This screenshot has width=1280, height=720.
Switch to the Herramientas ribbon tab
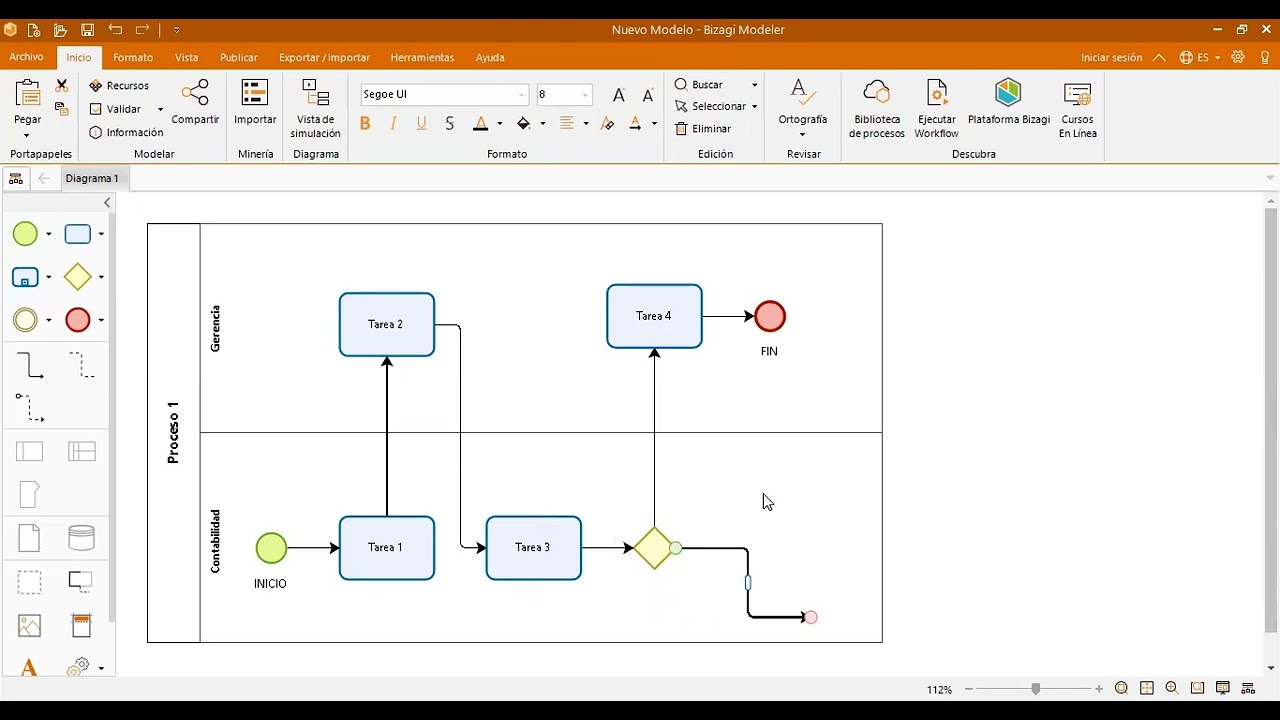[x=422, y=57]
